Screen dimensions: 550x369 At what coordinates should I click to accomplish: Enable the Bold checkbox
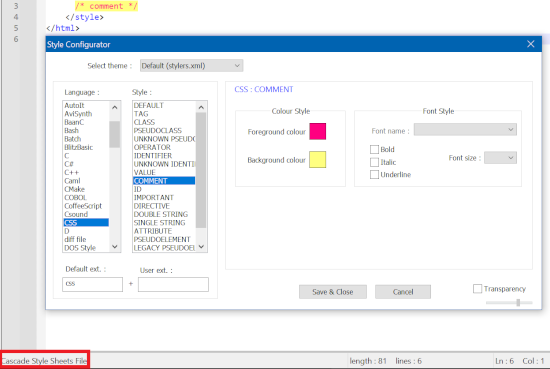(x=374, y=150)
